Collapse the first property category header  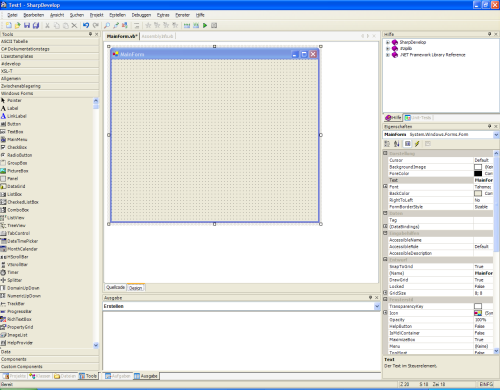coord(385,153)
